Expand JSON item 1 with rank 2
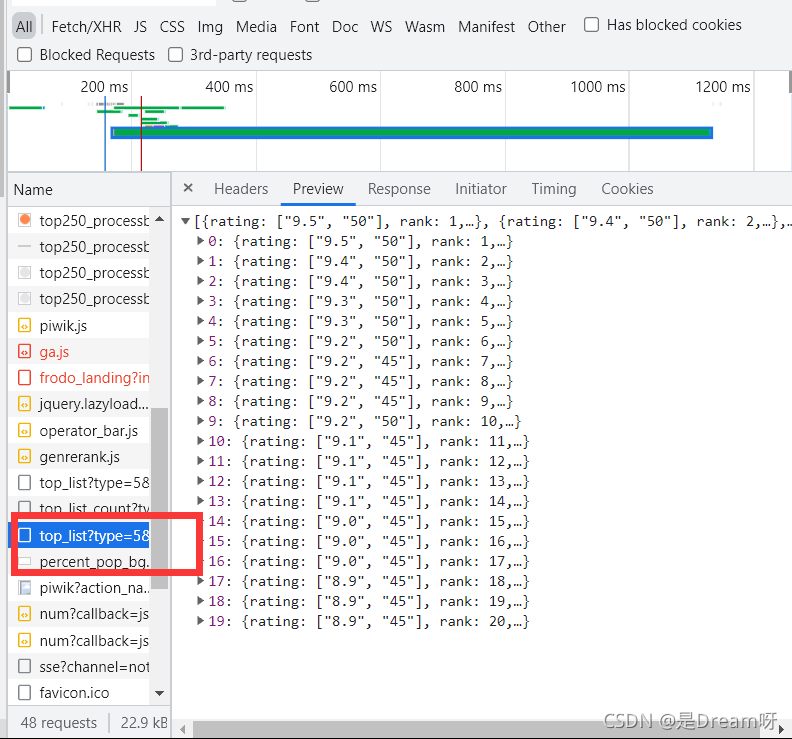792x739 pixels. point(201,261)
